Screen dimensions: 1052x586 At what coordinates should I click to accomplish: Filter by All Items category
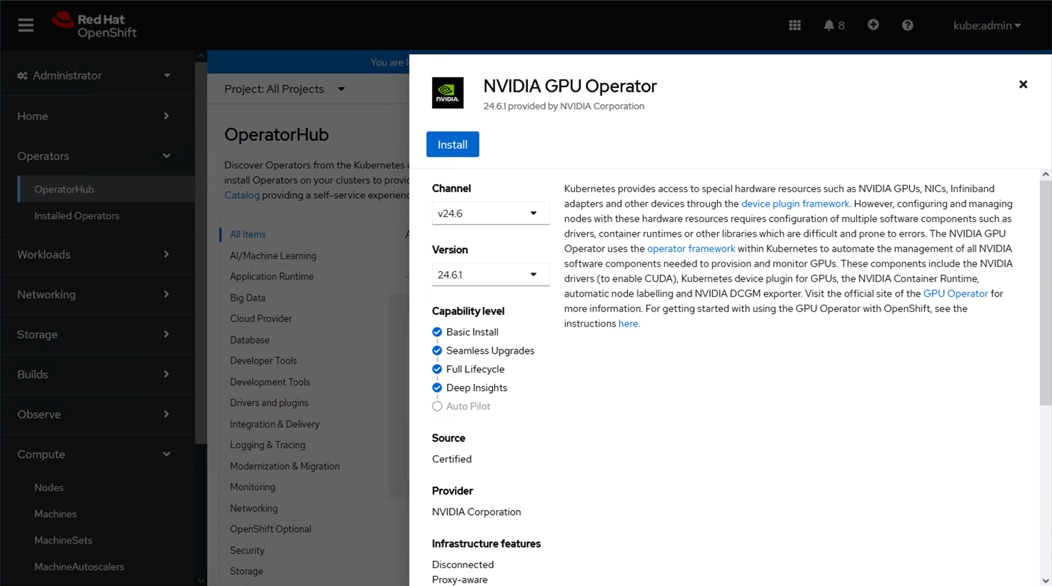[x=248, y=234]
